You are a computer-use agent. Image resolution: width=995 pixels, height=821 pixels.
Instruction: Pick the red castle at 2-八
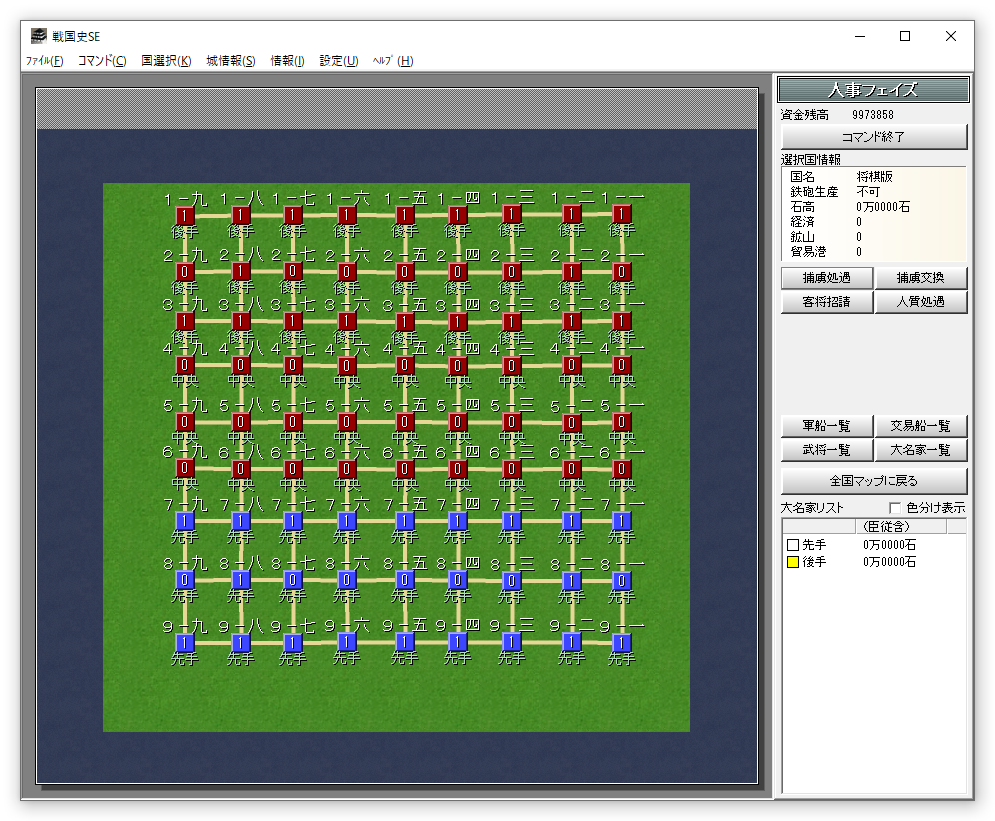241,271
